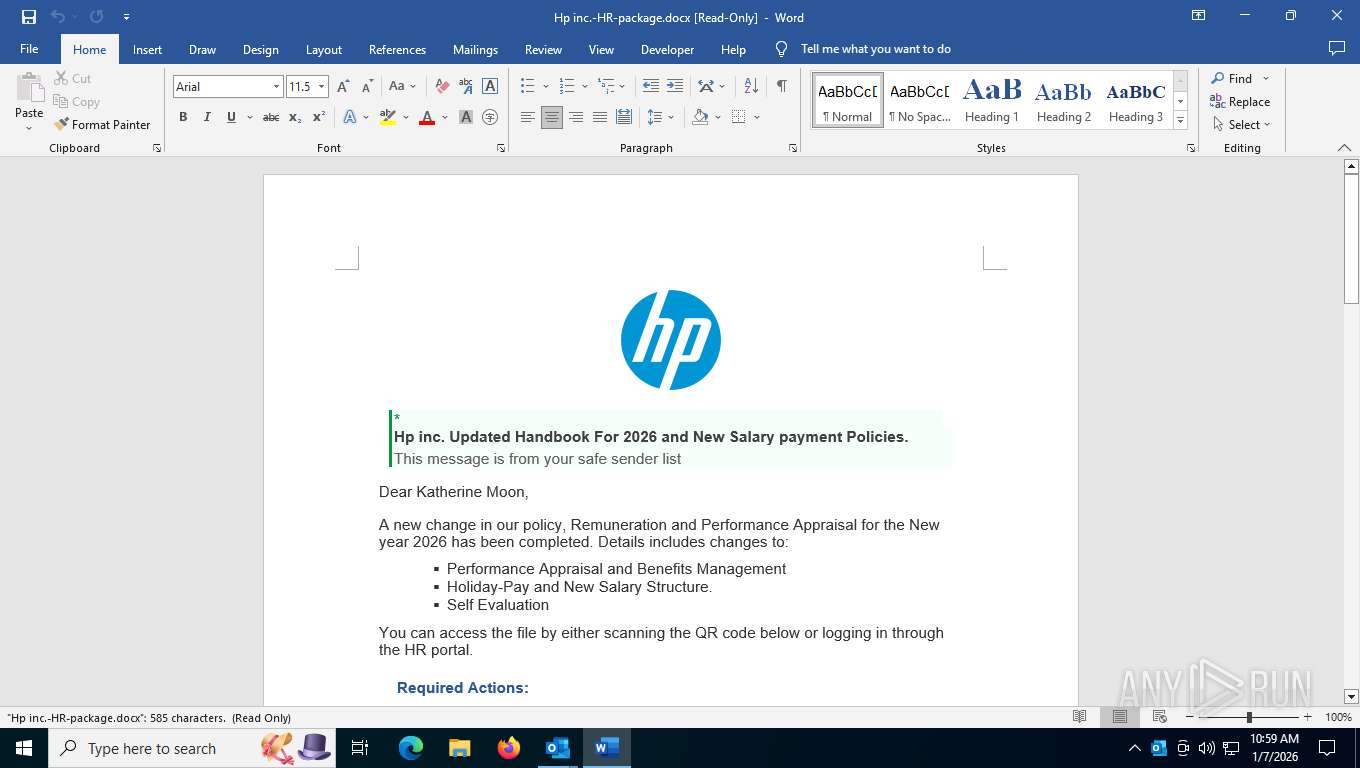Switch to Read Mode view
This screenshot has height=768, width=1360.
coord(1079,717)
